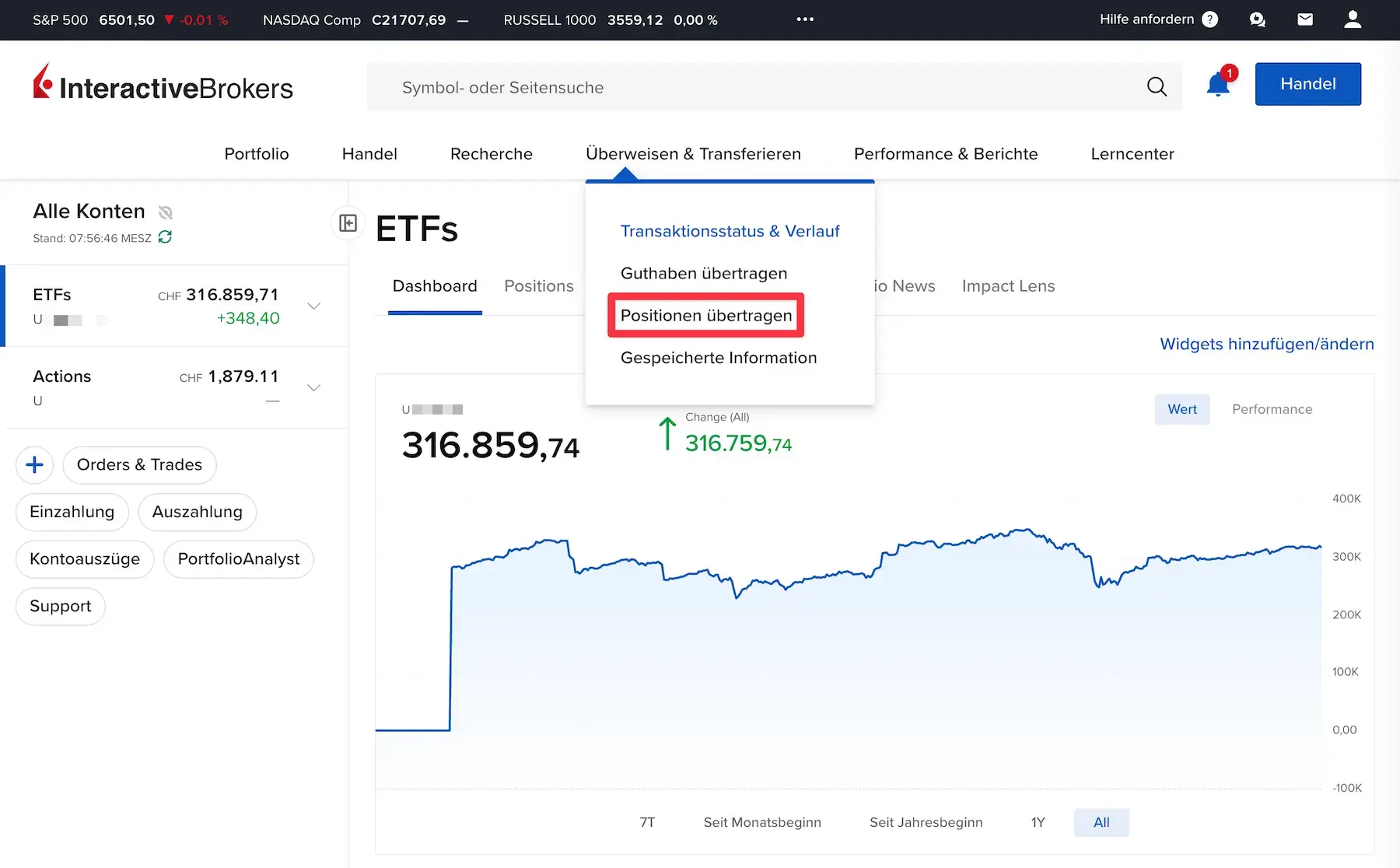Click the Einzahlung button
Image resolution: width=1400 pixels, height=868 pixels.
coord(72,512)
